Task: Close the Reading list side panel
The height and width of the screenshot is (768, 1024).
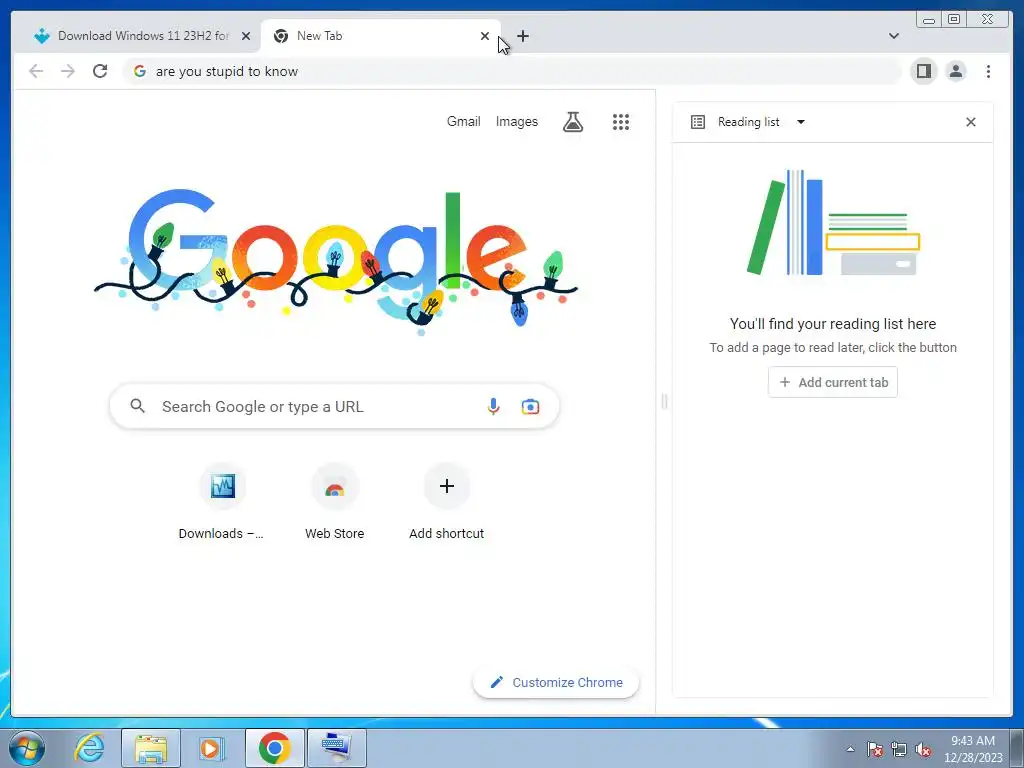Action: tap(970, 122)
